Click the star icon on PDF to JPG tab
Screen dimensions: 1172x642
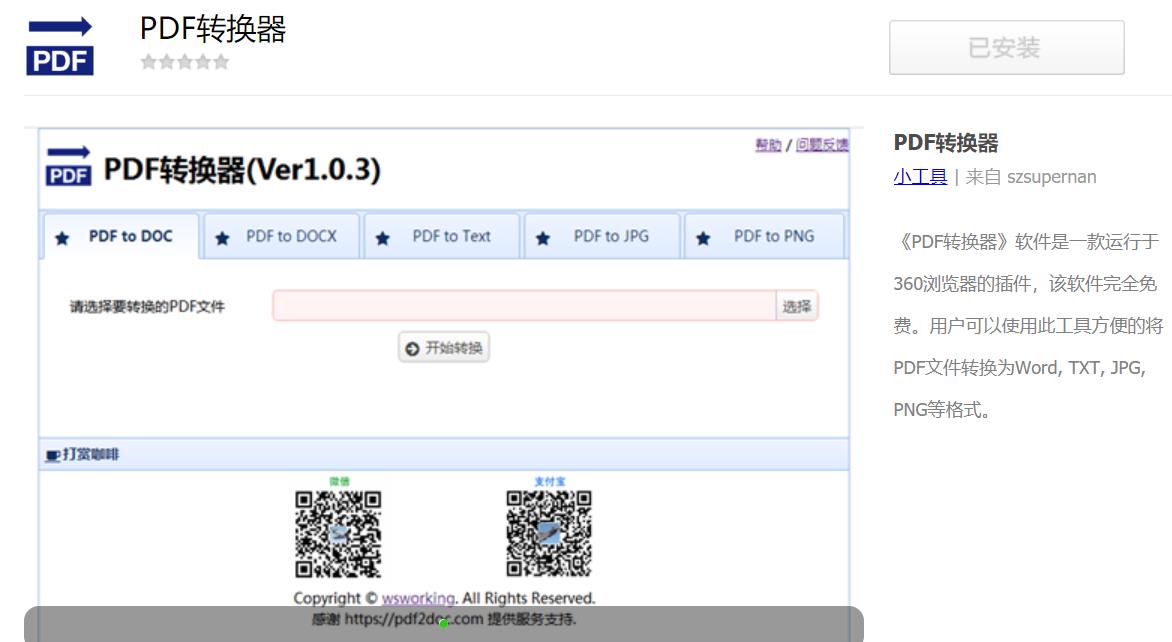click(x=543, y=238)
